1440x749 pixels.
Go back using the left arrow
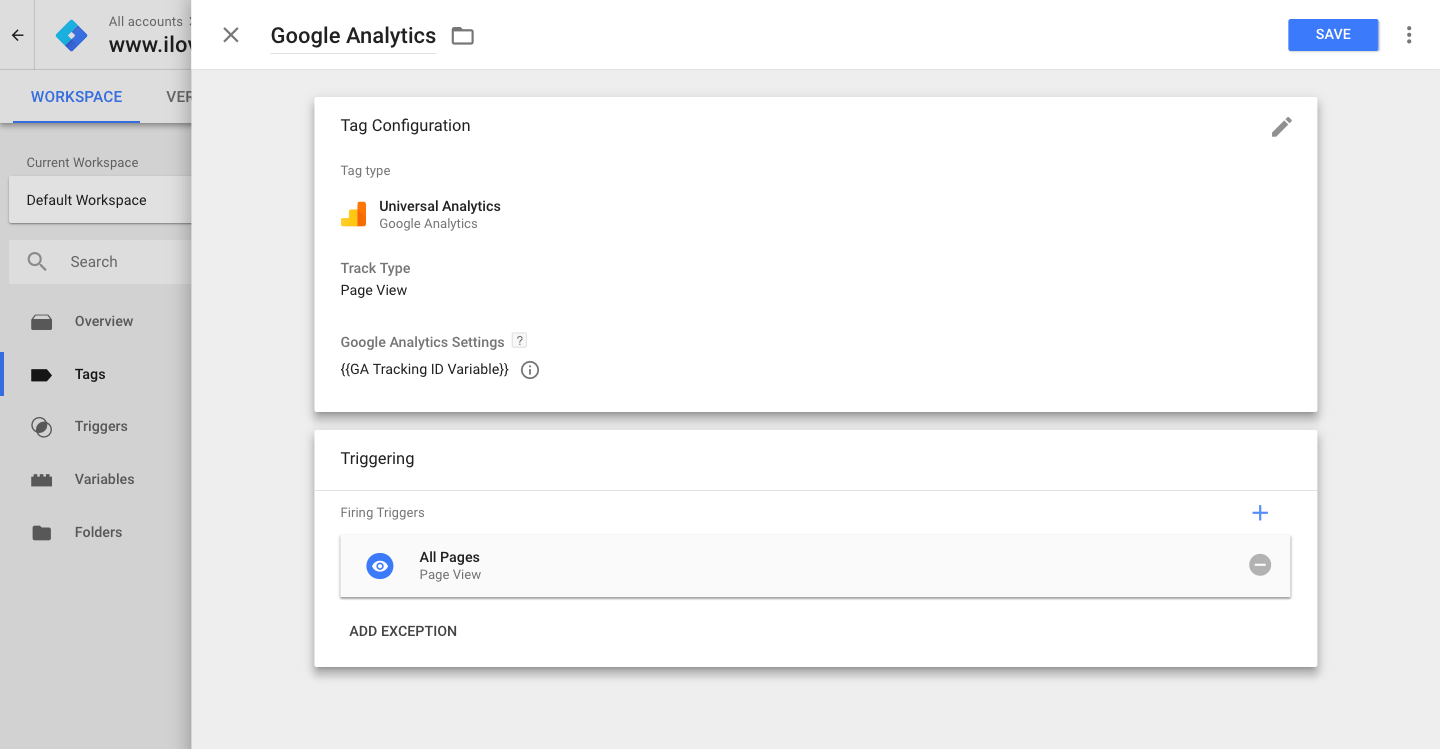pos(17,35)
